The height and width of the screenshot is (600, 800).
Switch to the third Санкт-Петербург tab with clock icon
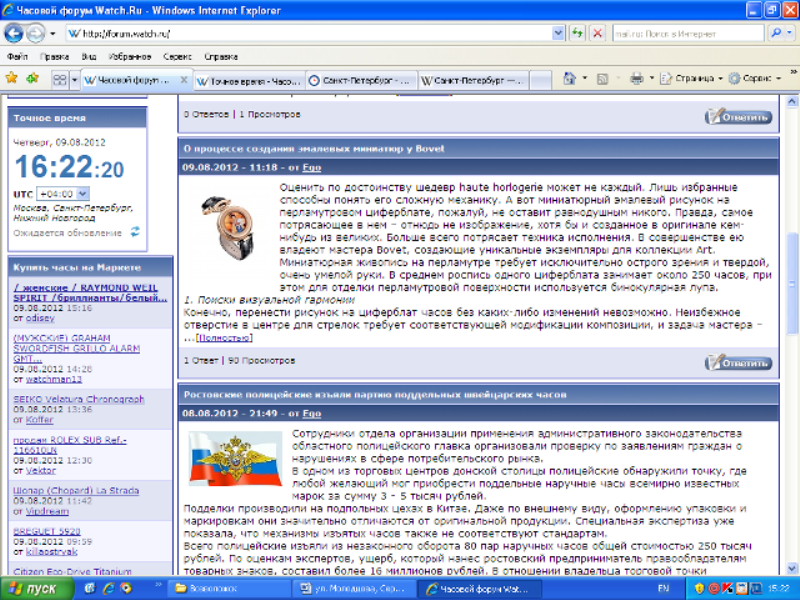(x=361, y=81)
